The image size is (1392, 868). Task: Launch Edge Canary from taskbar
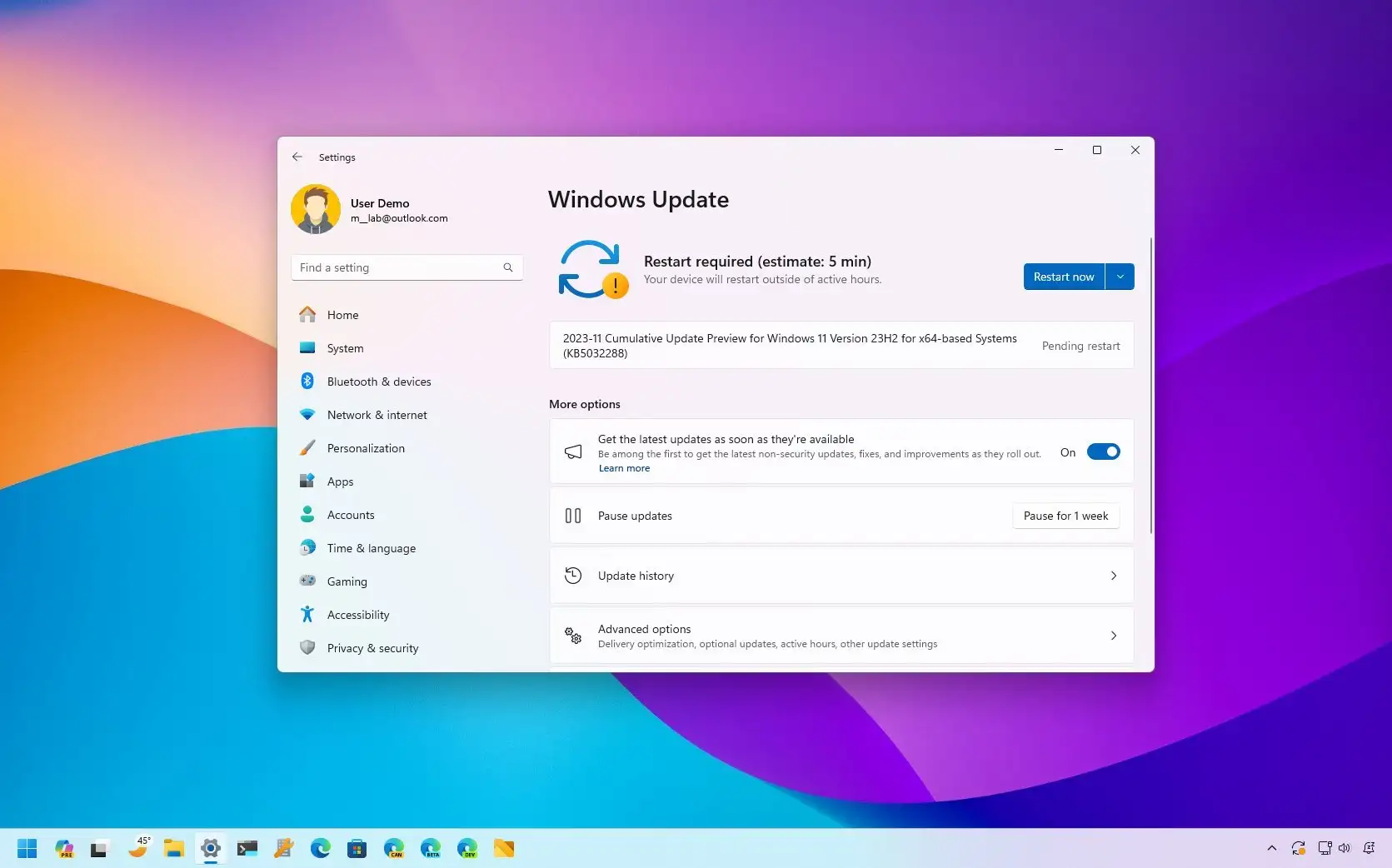pyautogui.click(x=394, y=848)
